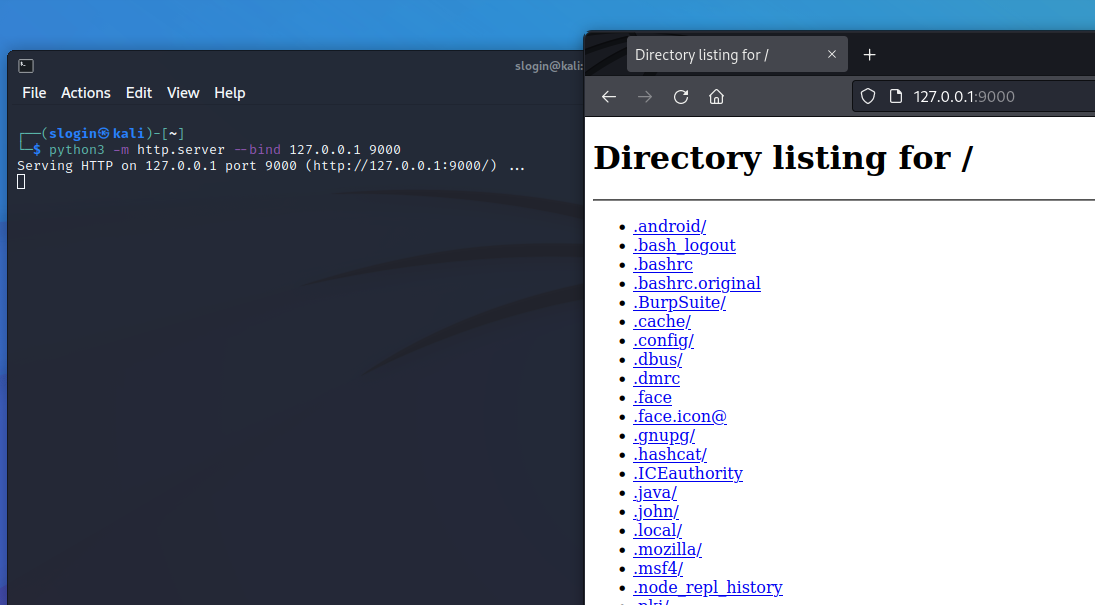Open the .BurpSuite/ directory link
This screenshot has width=1095, height=605.
(679, 302)
